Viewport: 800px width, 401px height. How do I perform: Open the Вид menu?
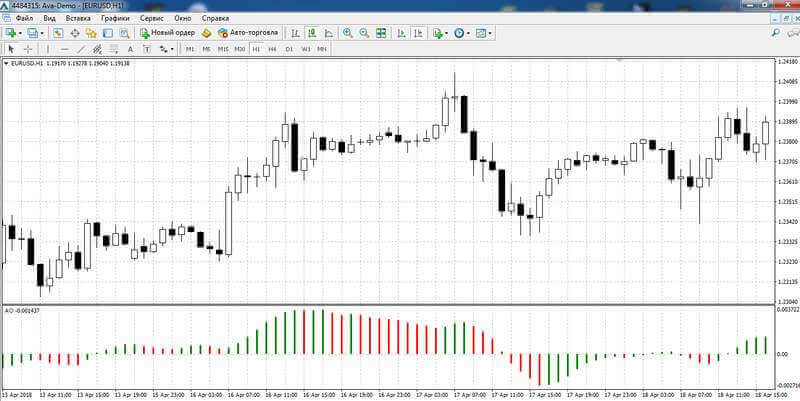(49, 18)
